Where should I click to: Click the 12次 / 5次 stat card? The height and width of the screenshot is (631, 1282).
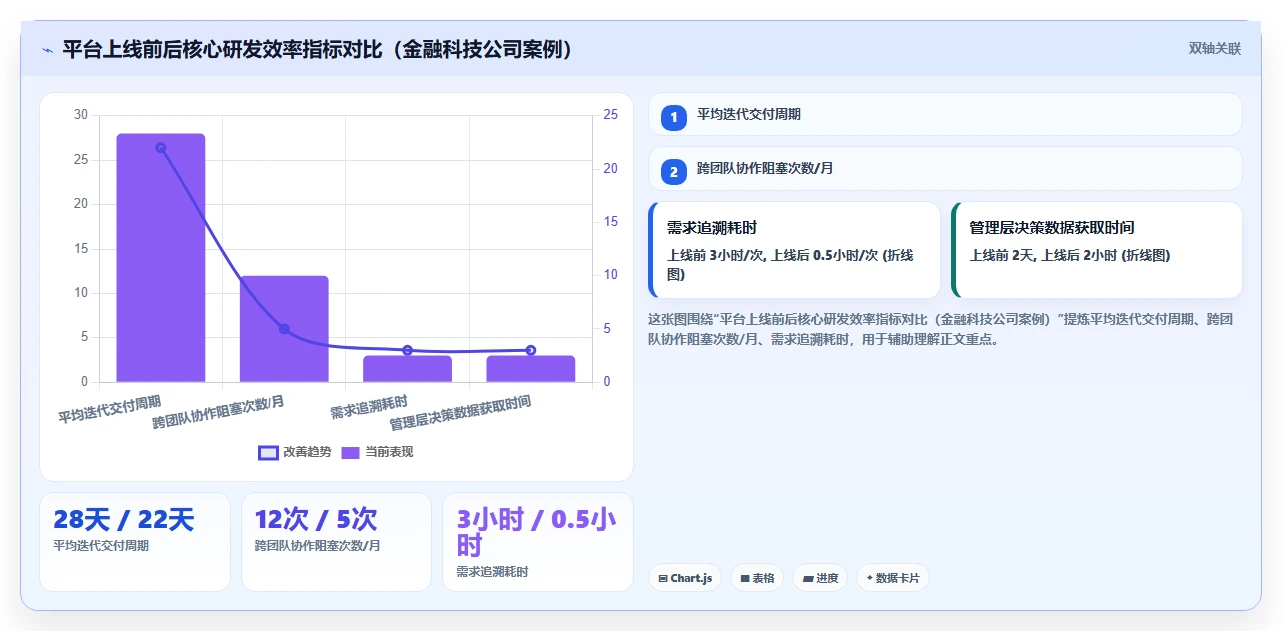click(336, 542)
